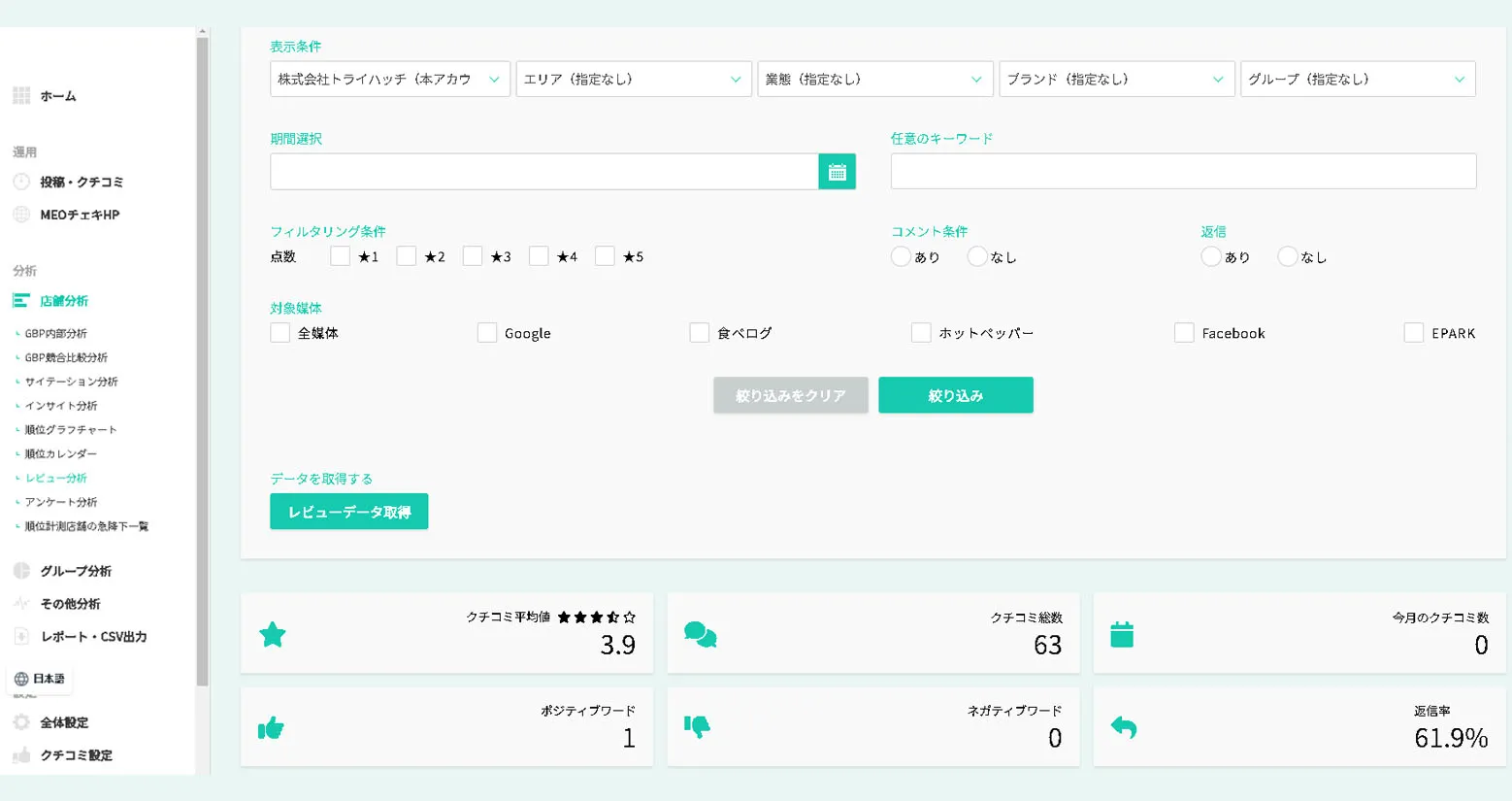The height and width of the screenshot is (801, 1512).
Task: Click the クチコミ設定 thumbs-up icon
Action: [21, 755]
